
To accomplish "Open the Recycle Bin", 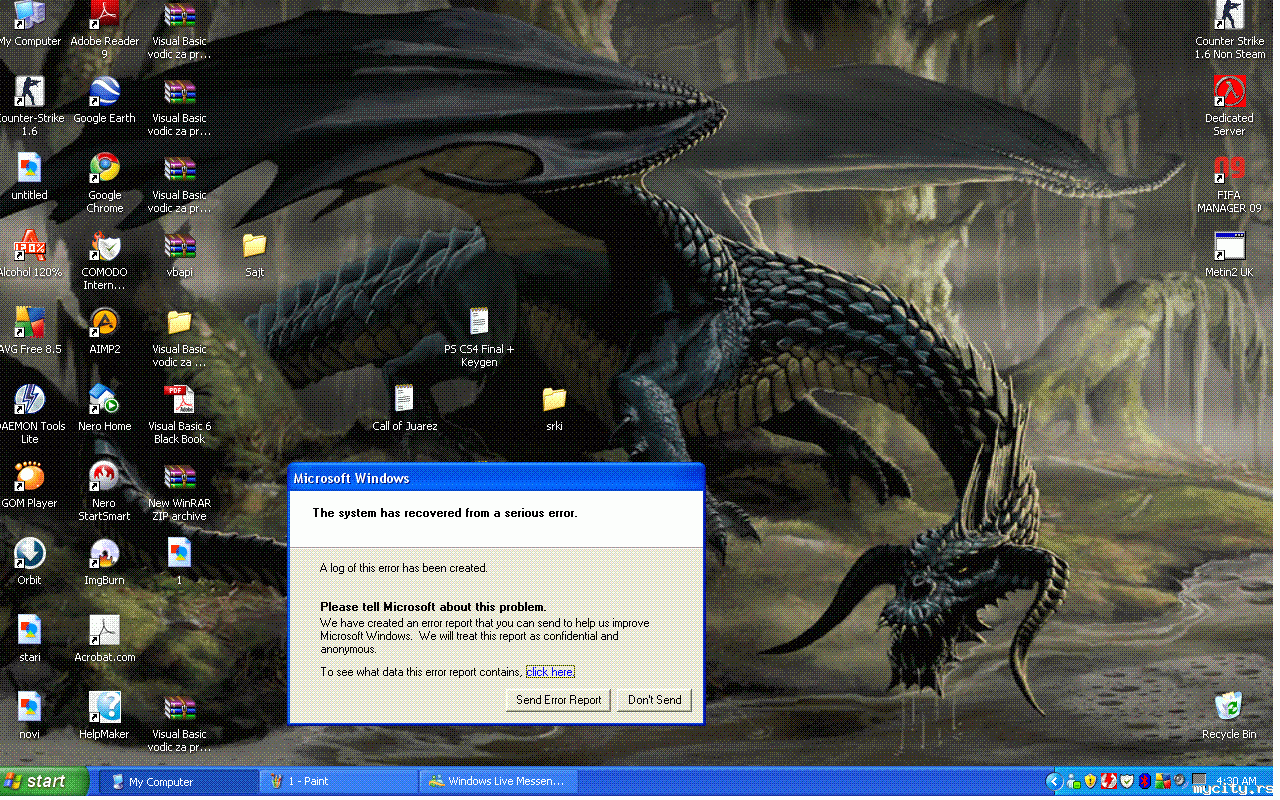I will click(x=1230, y=716).
